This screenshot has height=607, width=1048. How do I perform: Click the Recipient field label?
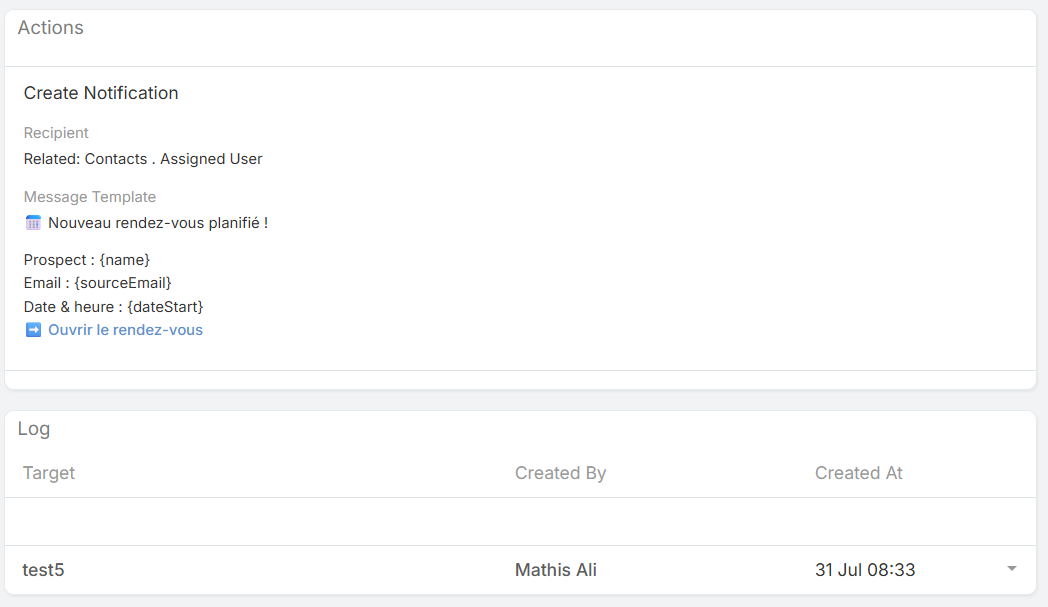tap(56, 133)
